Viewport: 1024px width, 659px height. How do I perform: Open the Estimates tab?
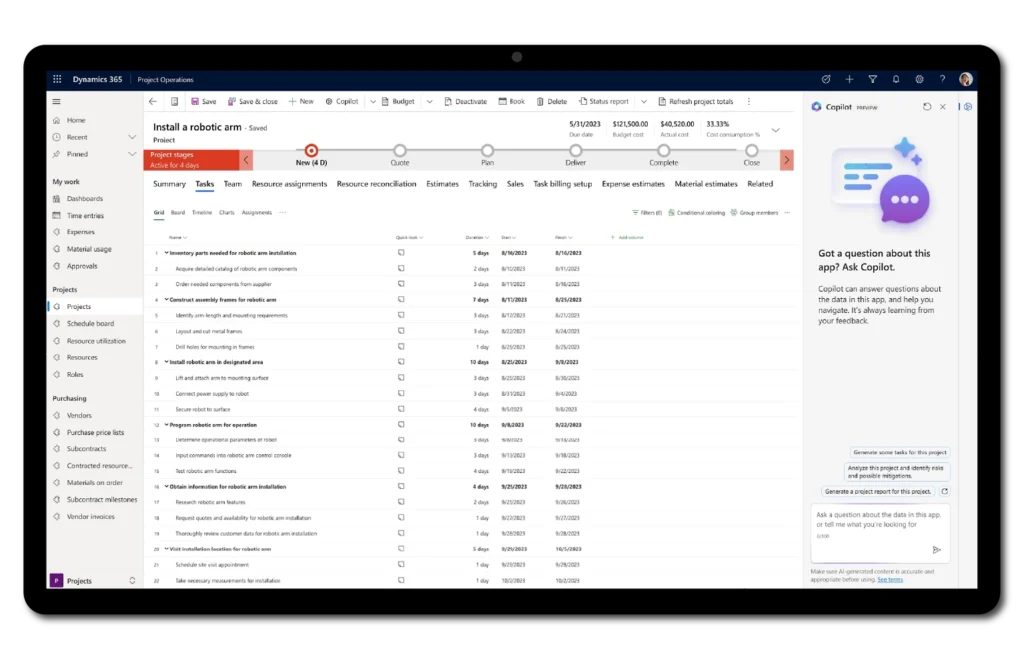point(442,184)
